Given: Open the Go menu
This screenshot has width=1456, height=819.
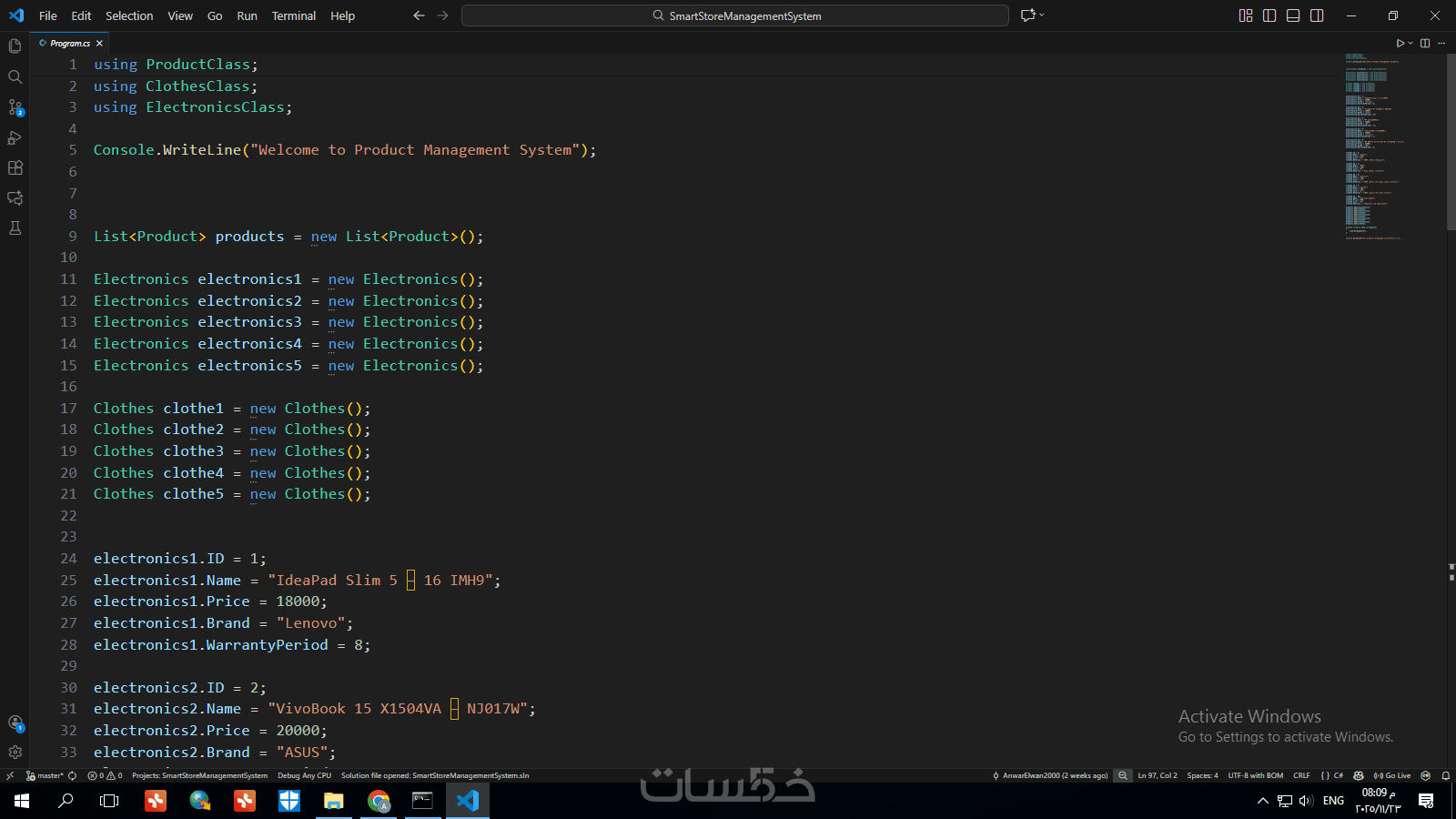Looking at the screenshot, I should pyautogui.click(x=215, y=15).
